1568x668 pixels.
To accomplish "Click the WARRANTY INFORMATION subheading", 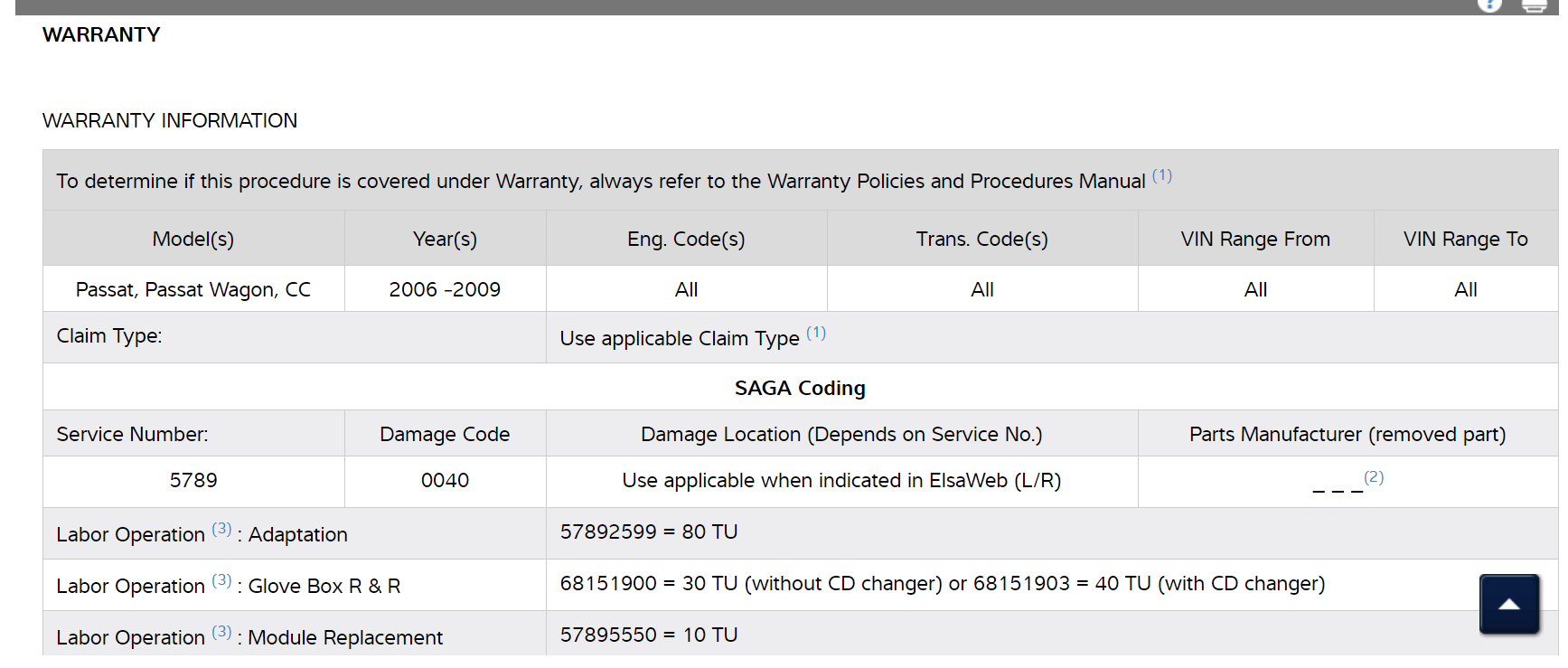I will pos(170,121).
